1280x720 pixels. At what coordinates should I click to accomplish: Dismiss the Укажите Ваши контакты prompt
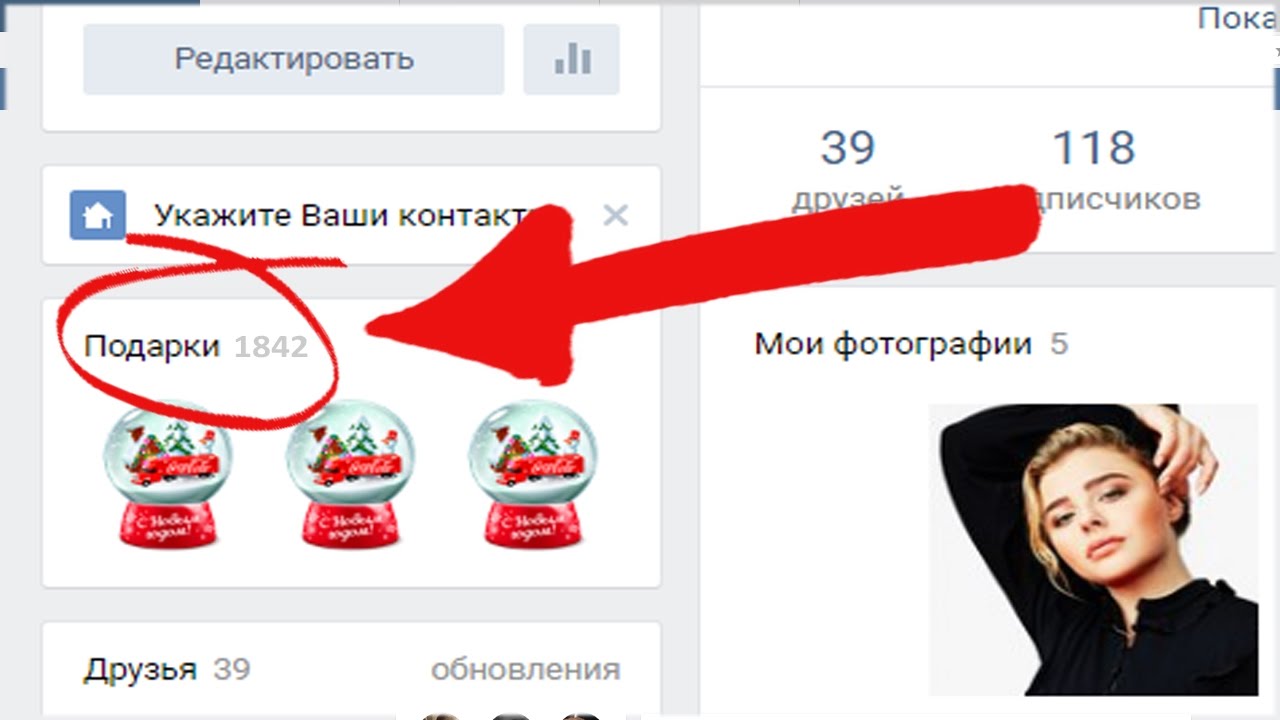tap(616, 215)
